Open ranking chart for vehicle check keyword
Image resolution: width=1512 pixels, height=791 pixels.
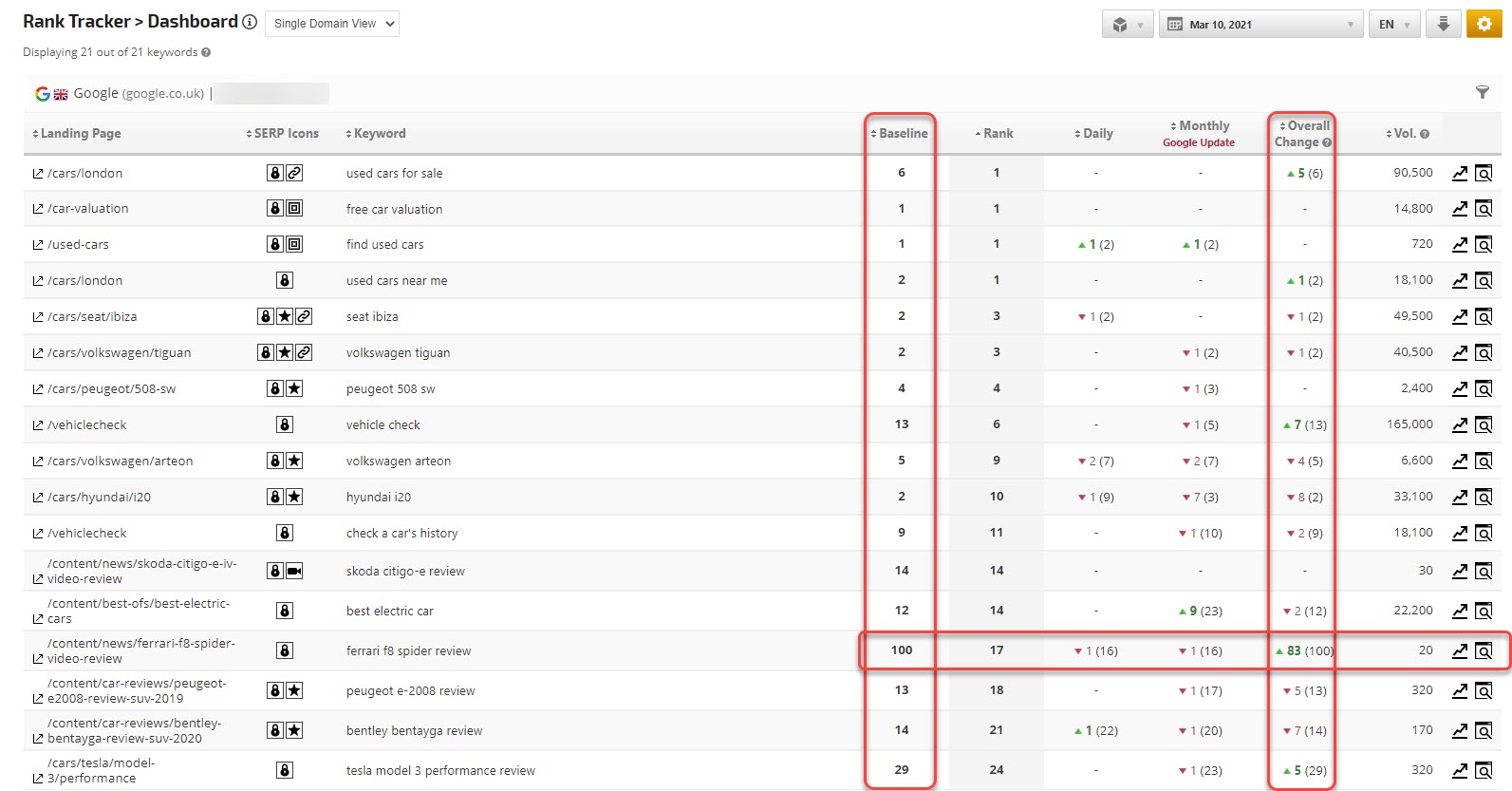[1460, 424]
